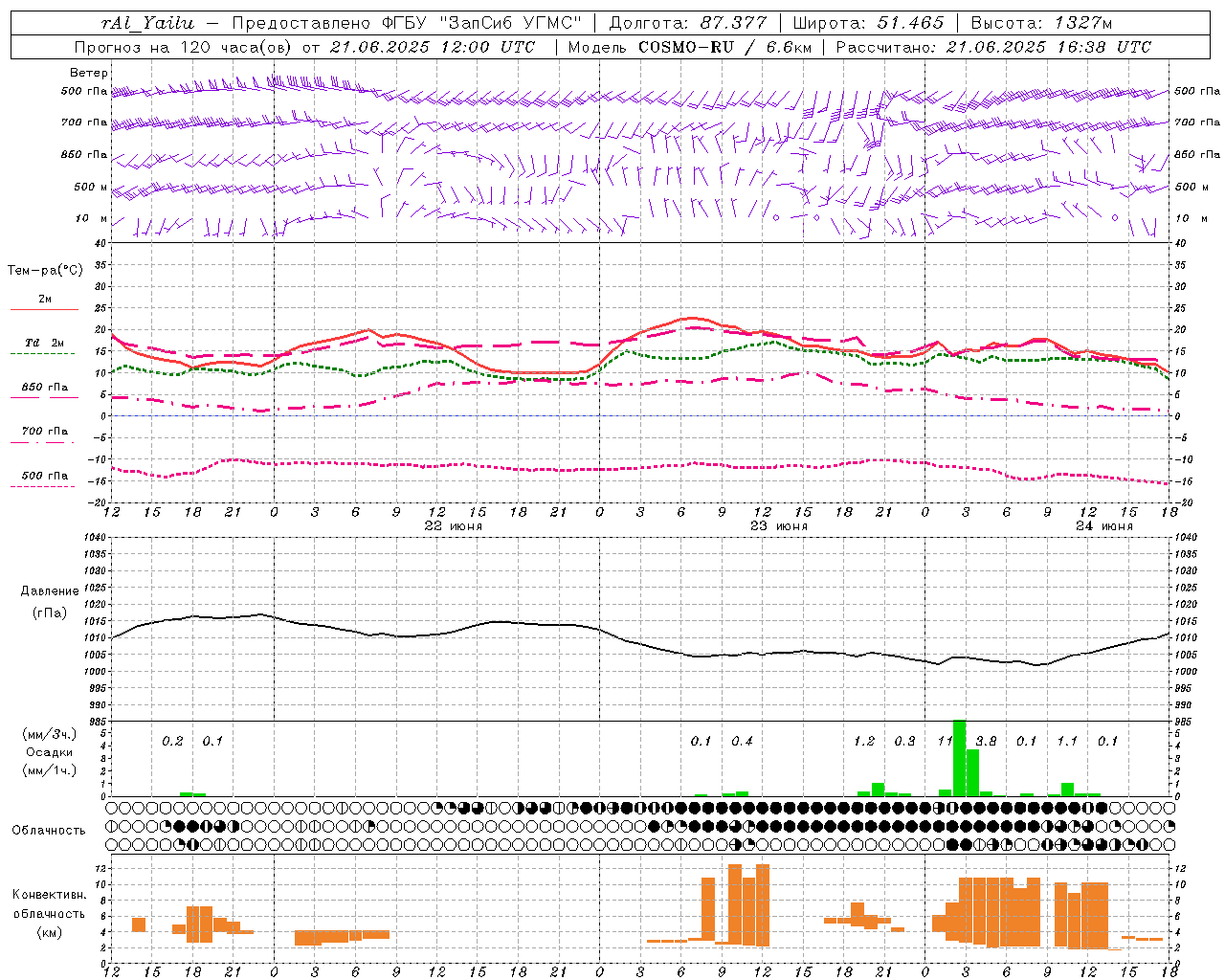1225x980 pixels.
Task: Click the dashed legend line under Td 2м
Action: pos(43,354)
